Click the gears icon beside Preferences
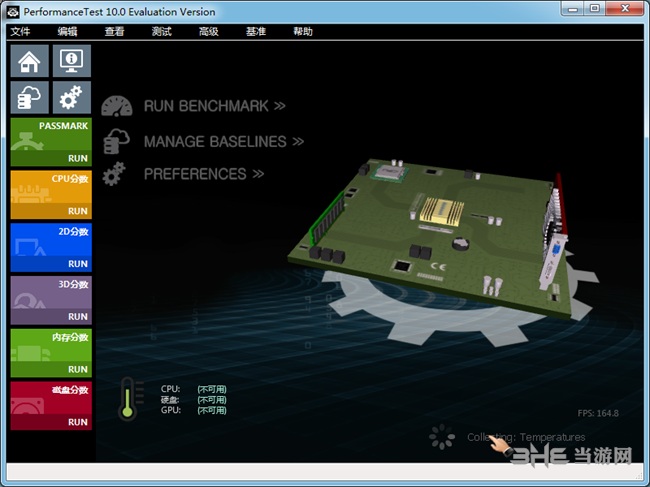This screenshot has width=650, height=487. pos(114,174)
